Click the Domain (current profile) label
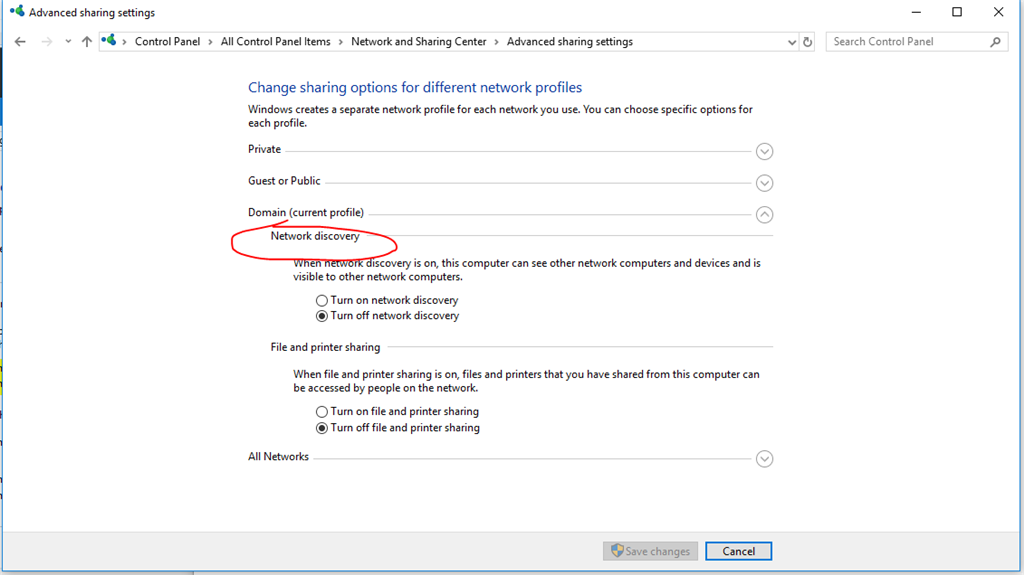The height and width of the screenshot is (575, 1024). click(306, 212)
